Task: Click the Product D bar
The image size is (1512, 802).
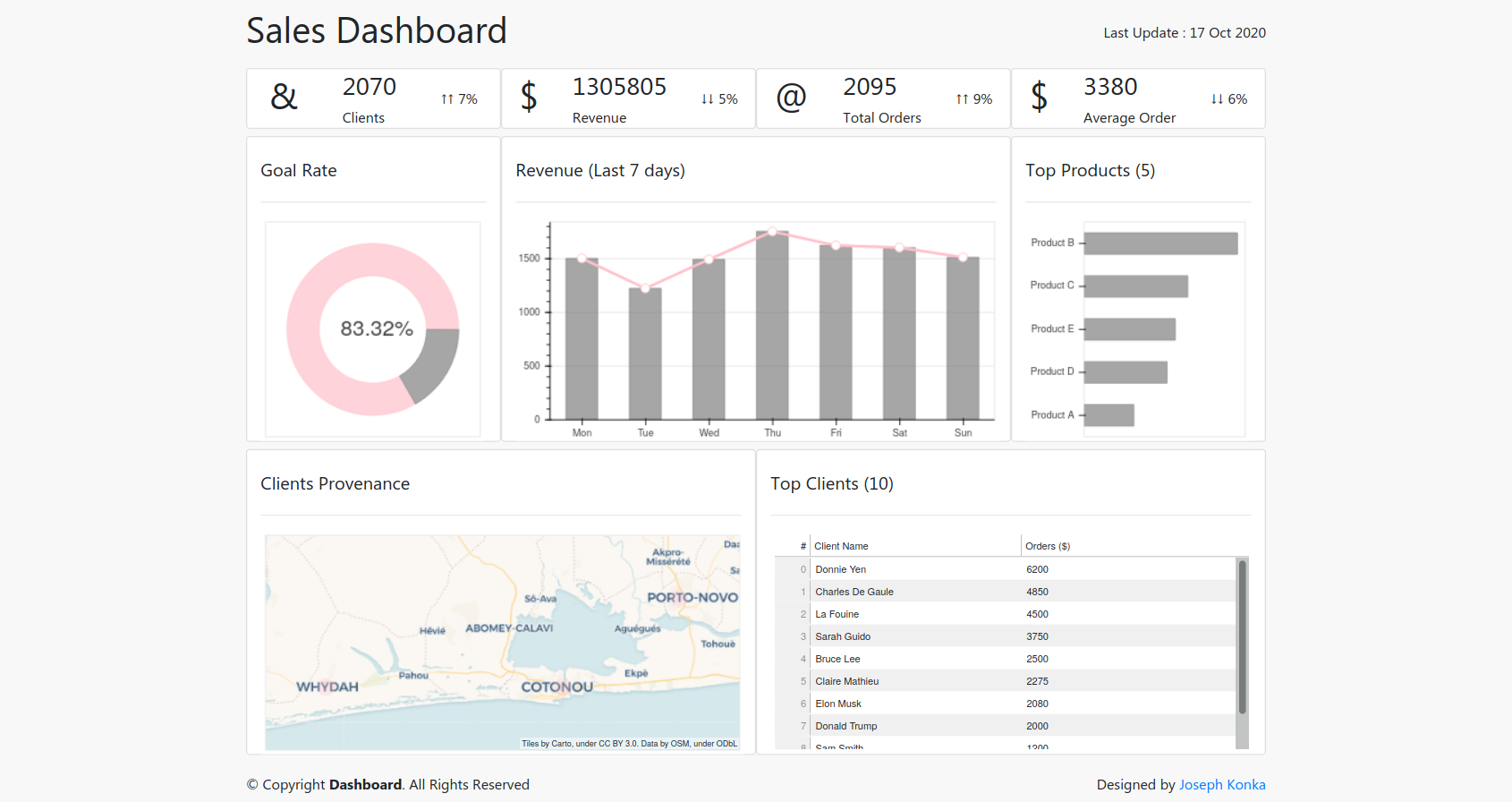Action: click(1126, 372)
